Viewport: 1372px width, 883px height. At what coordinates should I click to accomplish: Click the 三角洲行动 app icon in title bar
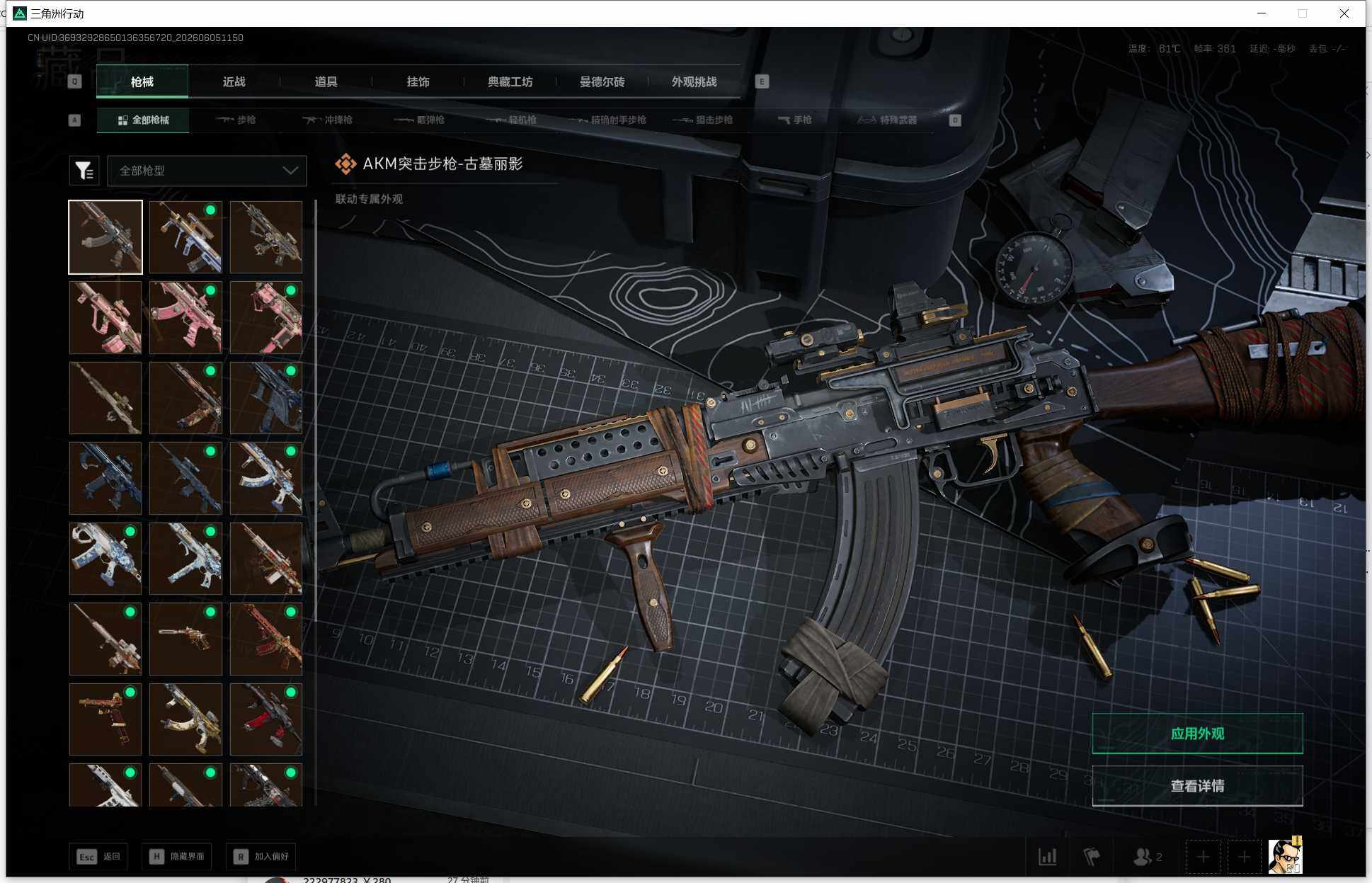[20, 13]
